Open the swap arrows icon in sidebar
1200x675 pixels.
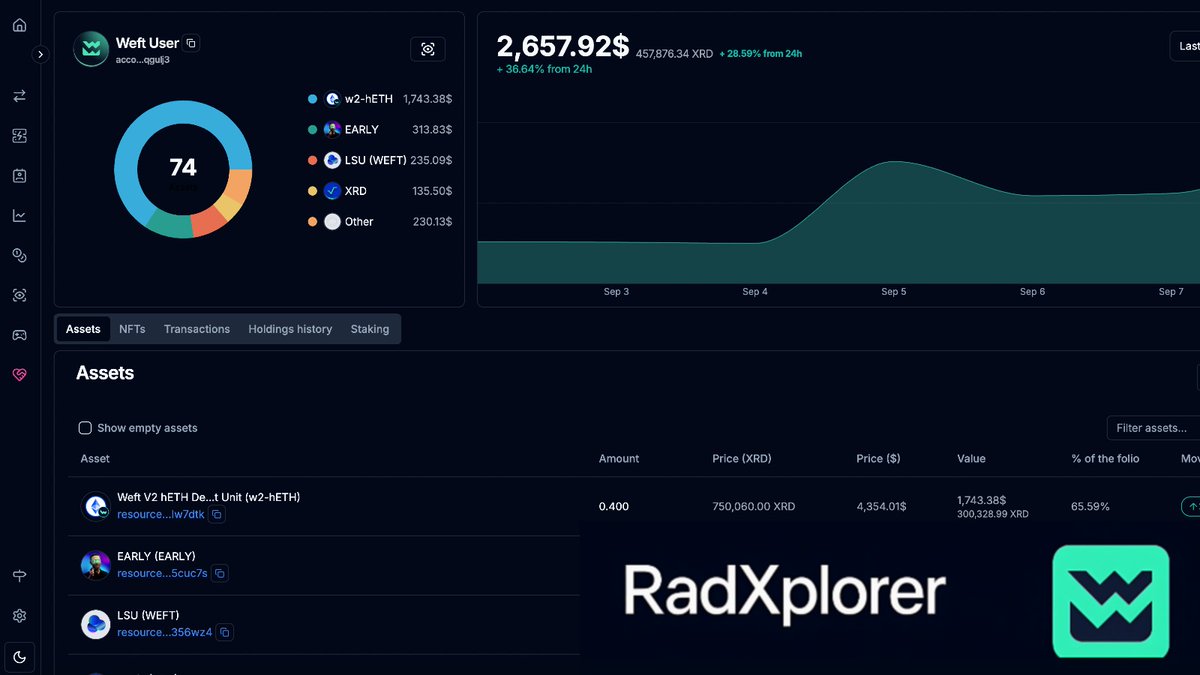tap(19, 96)
